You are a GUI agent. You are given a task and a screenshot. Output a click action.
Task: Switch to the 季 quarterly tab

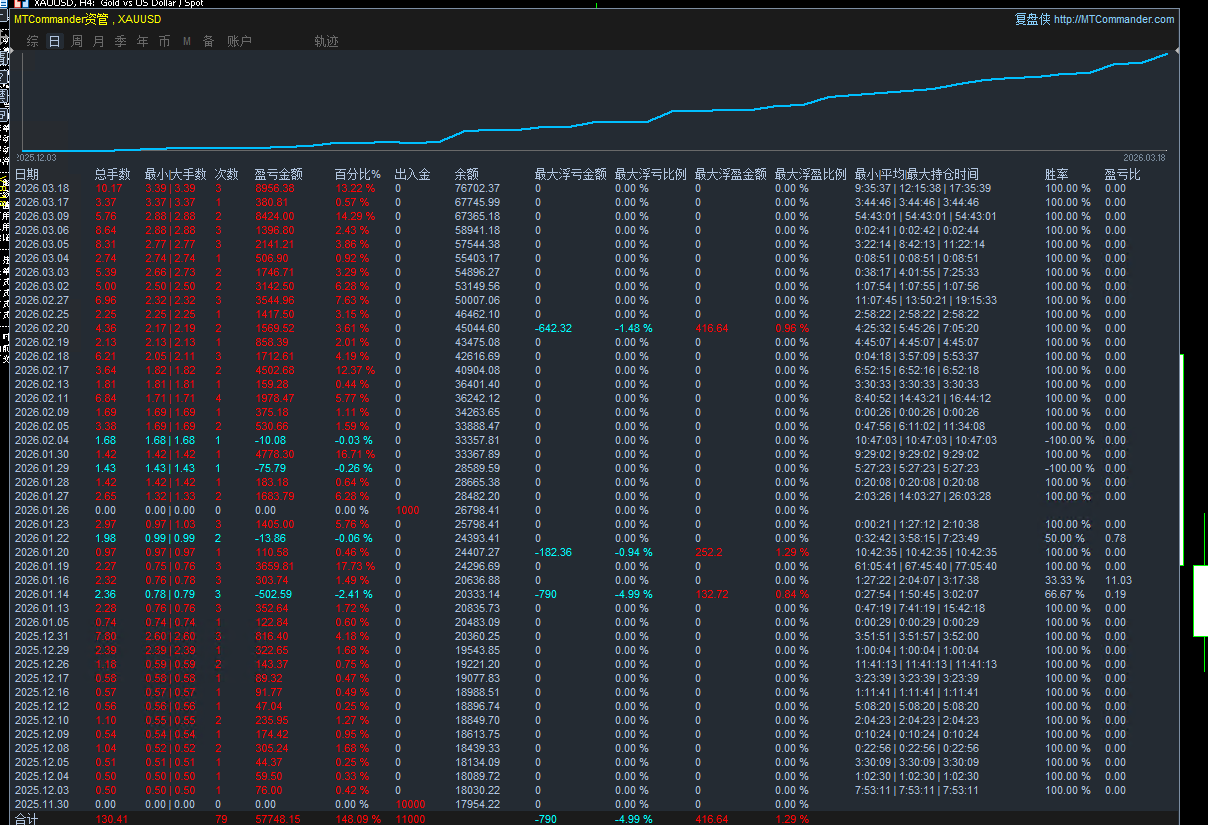pos(120,41)
